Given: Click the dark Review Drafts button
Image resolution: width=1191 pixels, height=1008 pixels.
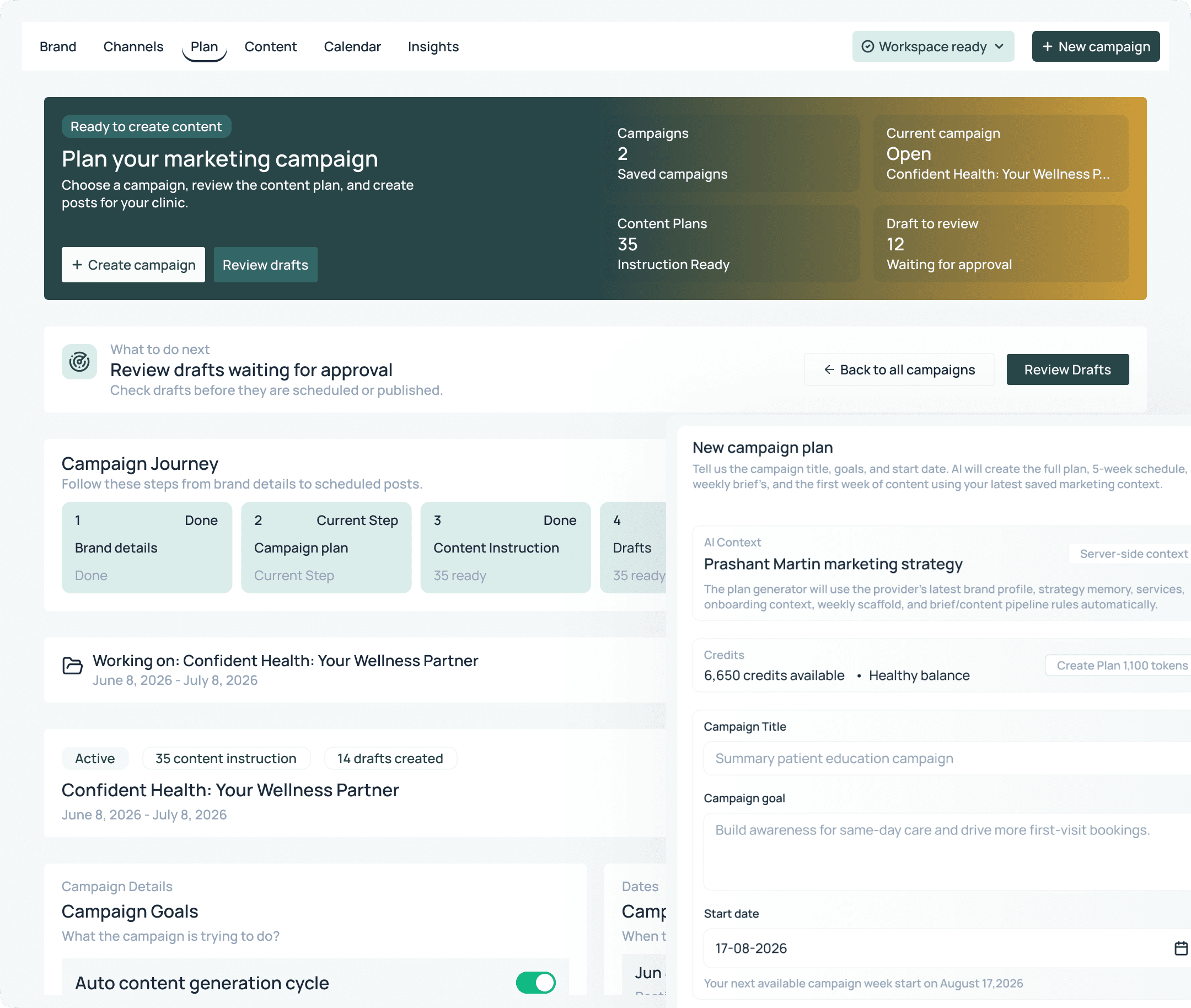Looking at the screenshot, I should click(x=1067, y=369).
